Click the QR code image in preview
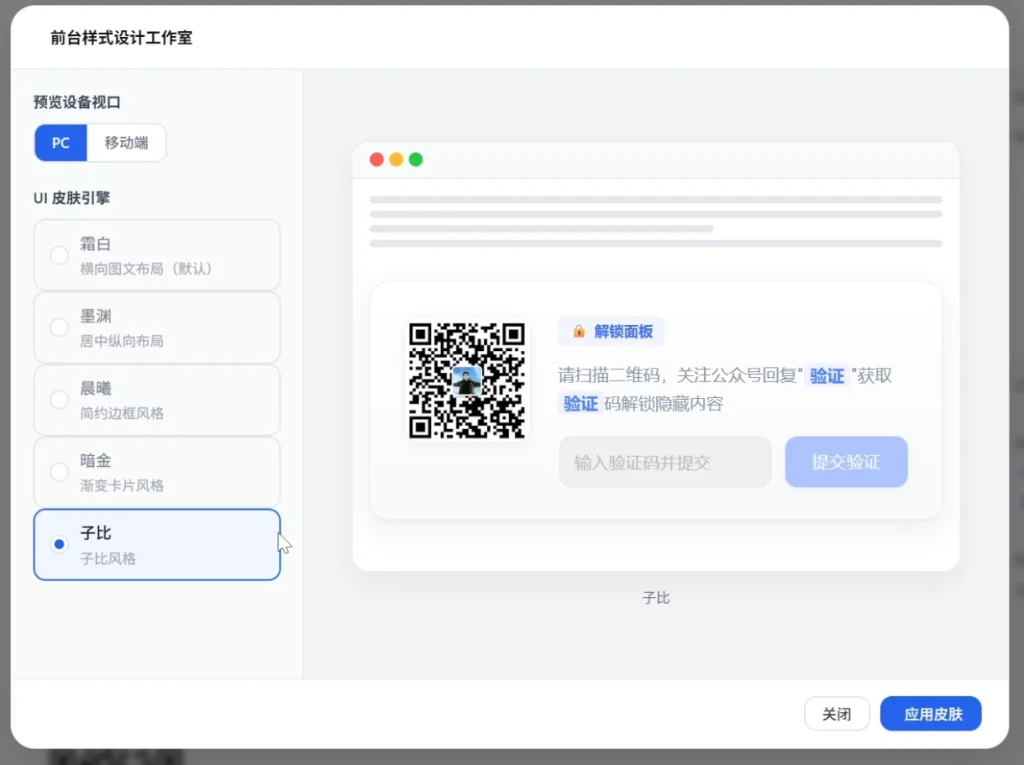This screenshot has width=1024, height=765. point(466,380)
